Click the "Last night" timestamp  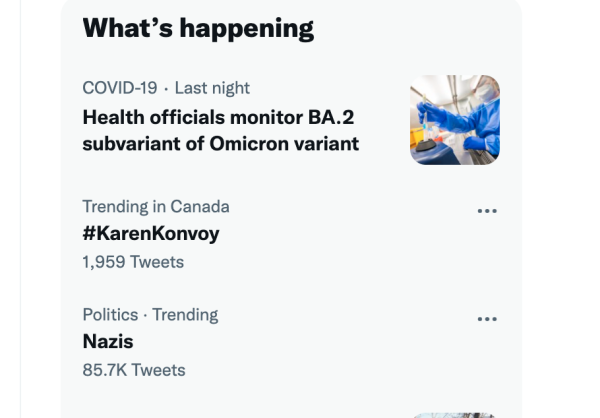pyautogui.click(x=212, y=88)
